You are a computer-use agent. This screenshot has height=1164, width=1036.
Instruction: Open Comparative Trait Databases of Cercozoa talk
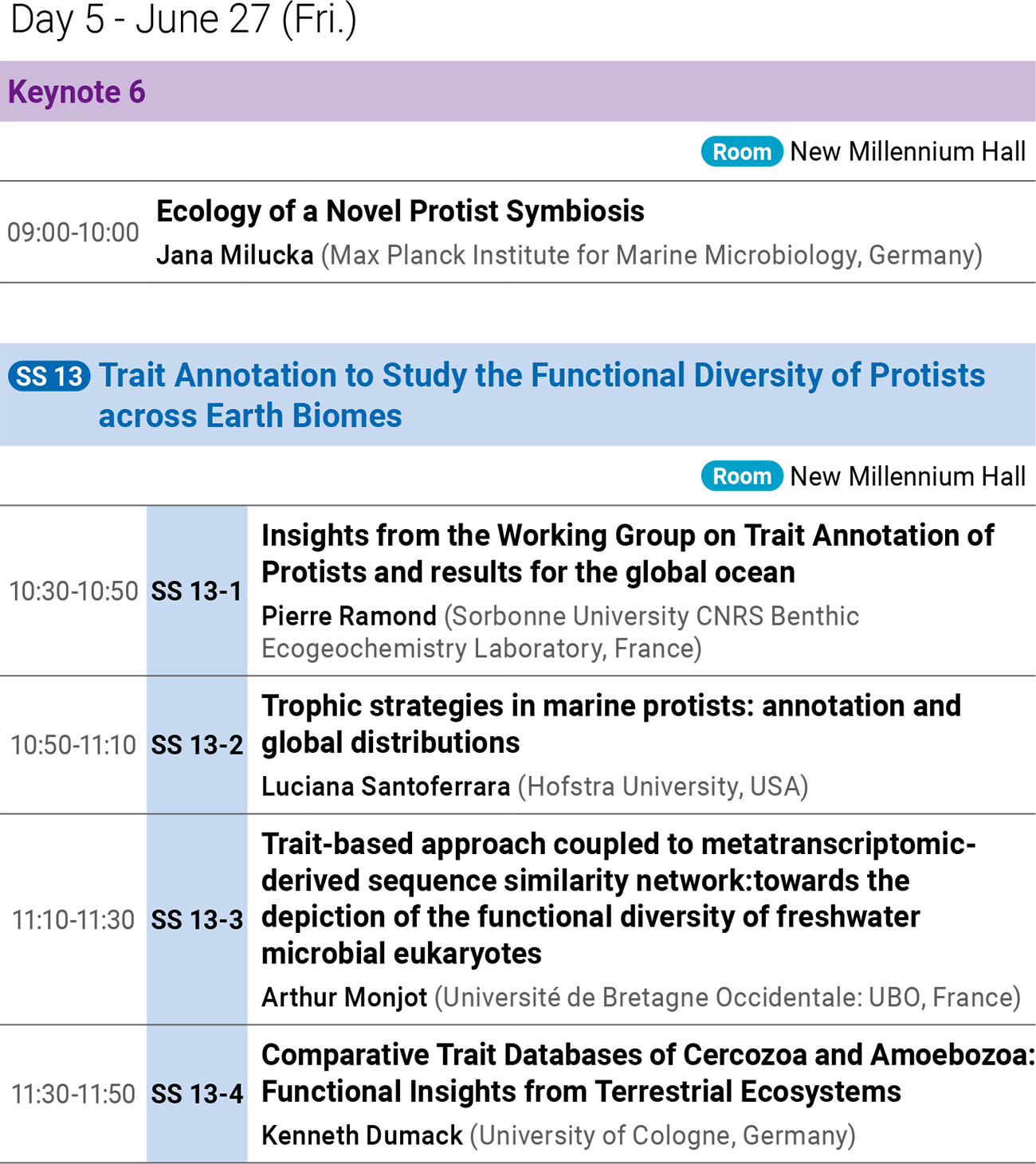648,1072
